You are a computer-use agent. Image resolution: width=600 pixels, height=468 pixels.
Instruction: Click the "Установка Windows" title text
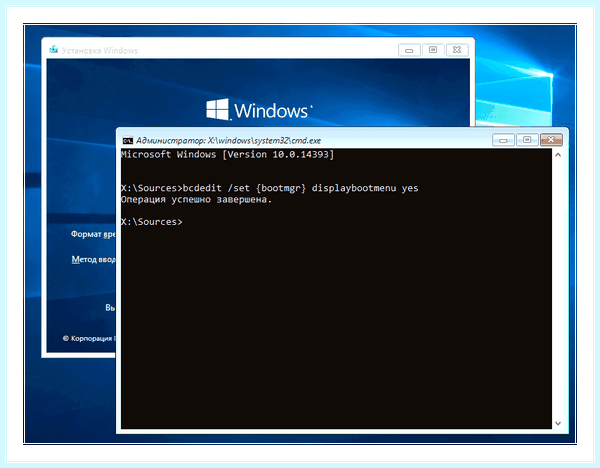click(x=99, y=51)
